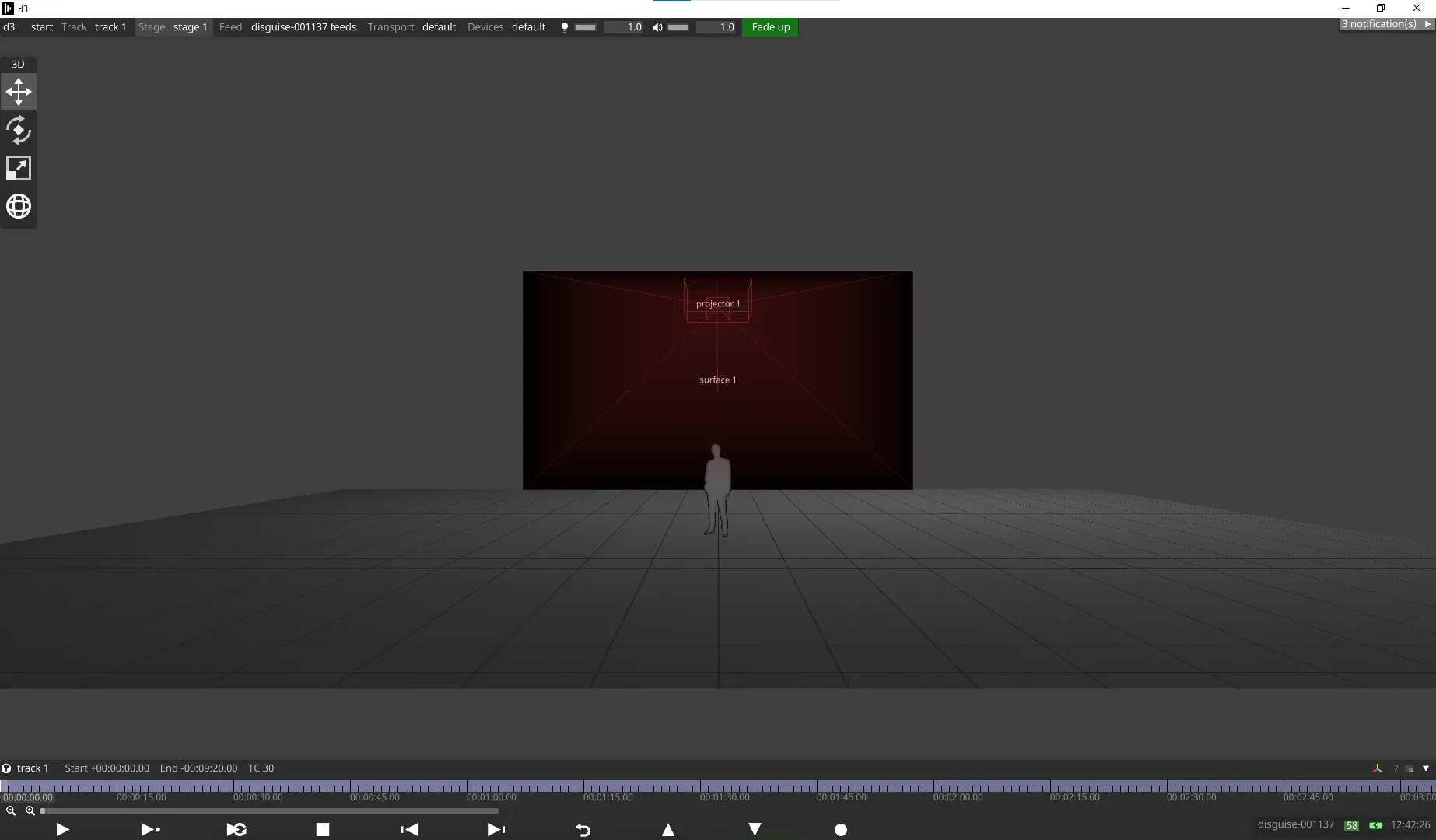Viewport: 1436px width, 840px height.
Task: Zoom out the timeline with minus magnifier
Action: (x=11, y=810)
